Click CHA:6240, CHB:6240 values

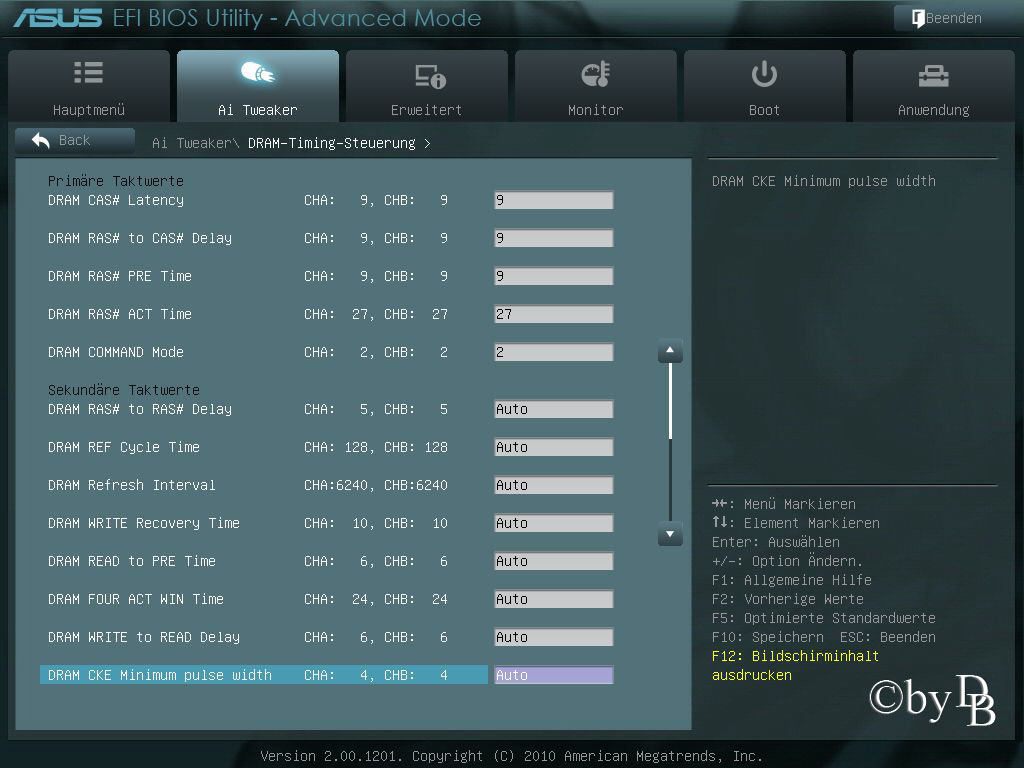[376, 485]
